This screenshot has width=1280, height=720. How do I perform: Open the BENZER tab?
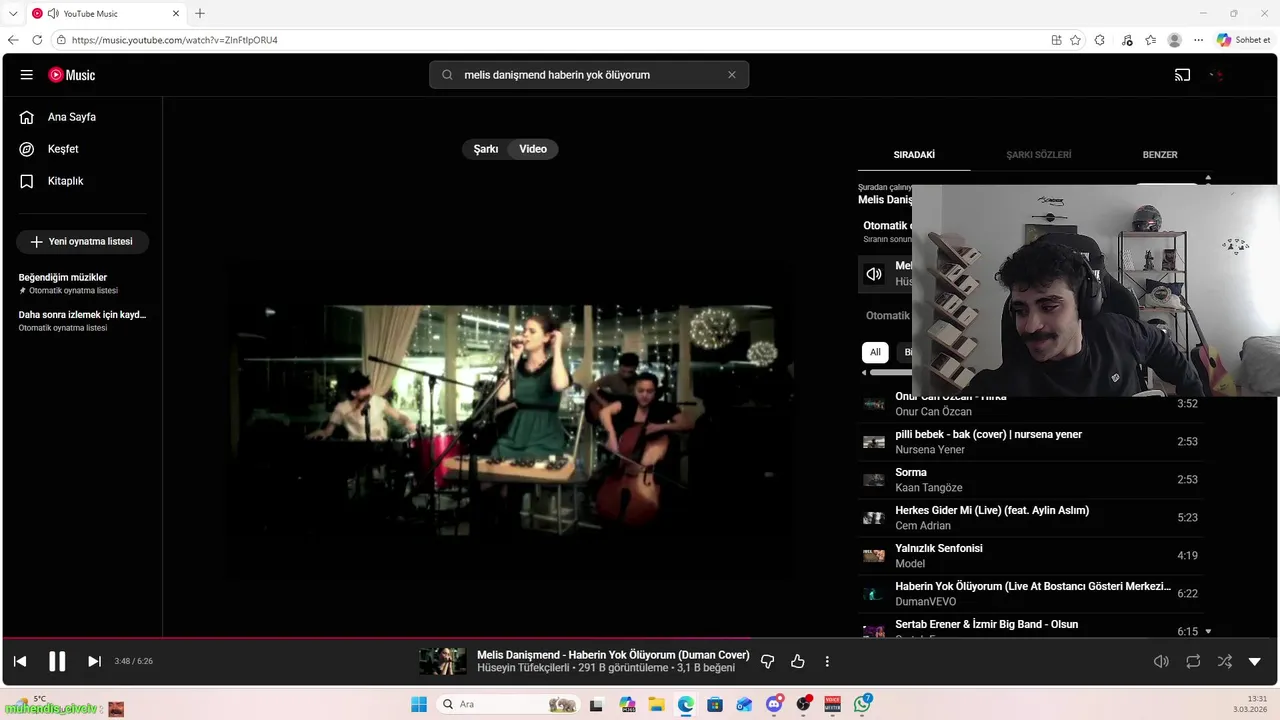pyautogui.click(x=1160, y=155)
